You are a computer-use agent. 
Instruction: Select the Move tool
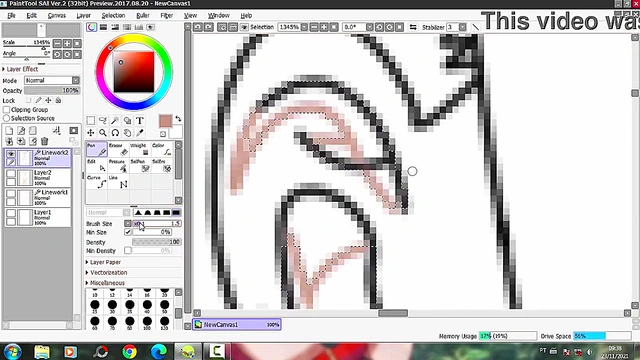coord(91,133)
